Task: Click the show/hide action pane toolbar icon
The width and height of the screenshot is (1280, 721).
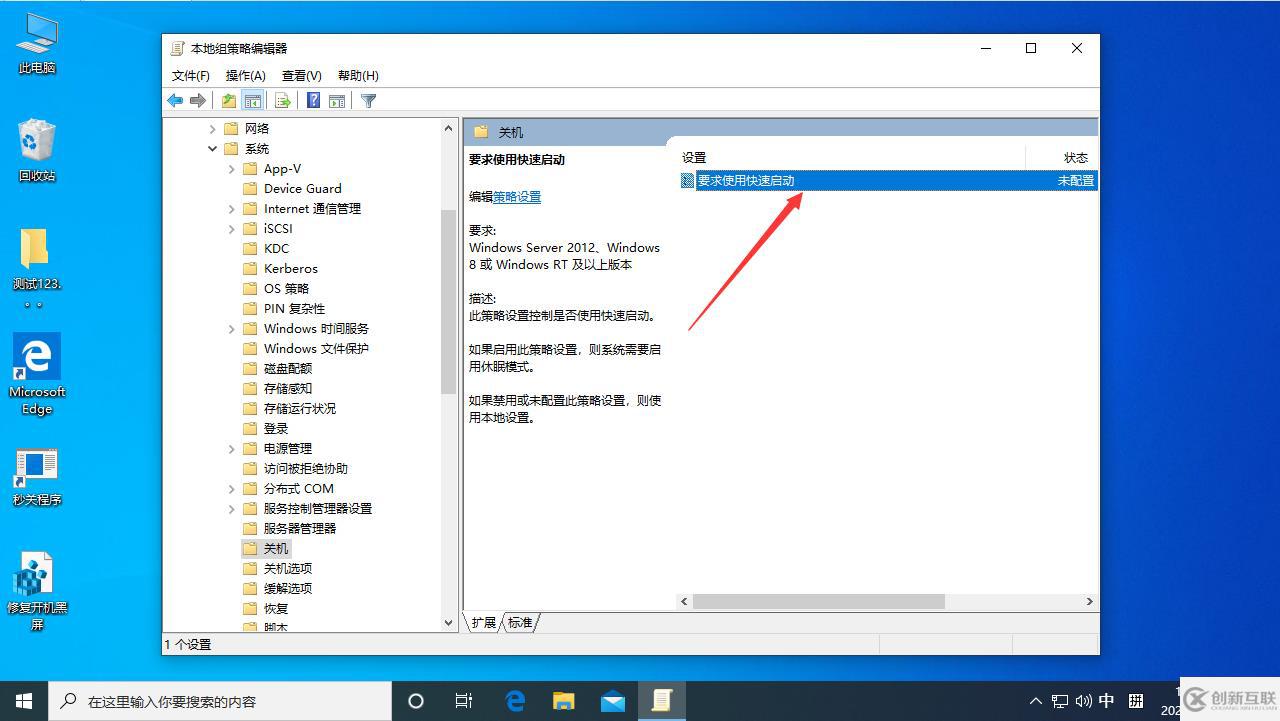Action: pos(337,100)
